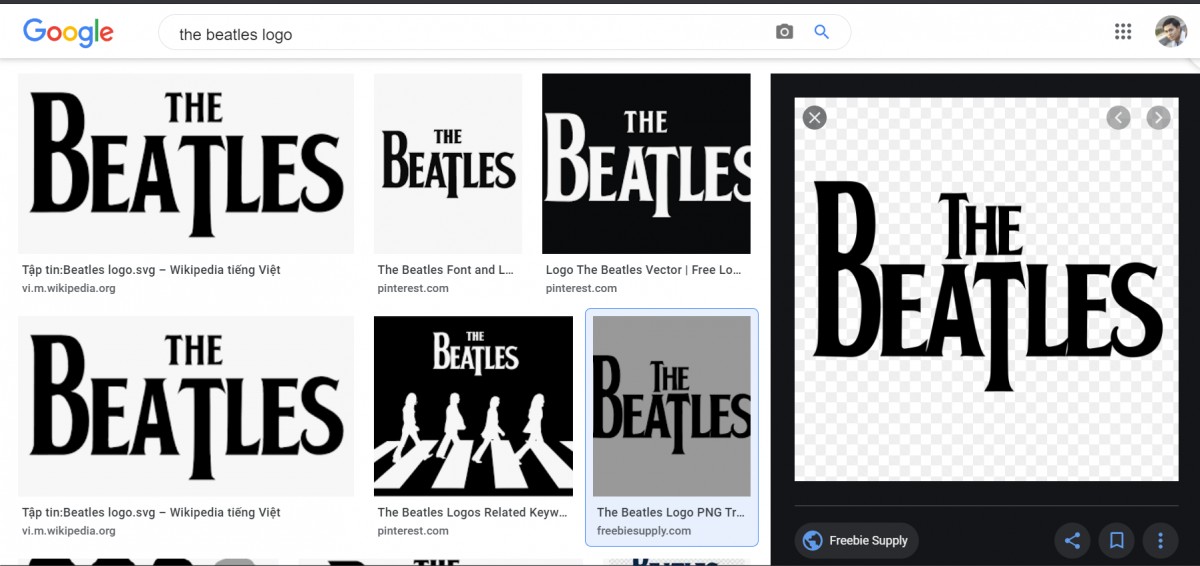Close the image preview panel
This screenshot has height=566, width=1200.
coord(815,118)
